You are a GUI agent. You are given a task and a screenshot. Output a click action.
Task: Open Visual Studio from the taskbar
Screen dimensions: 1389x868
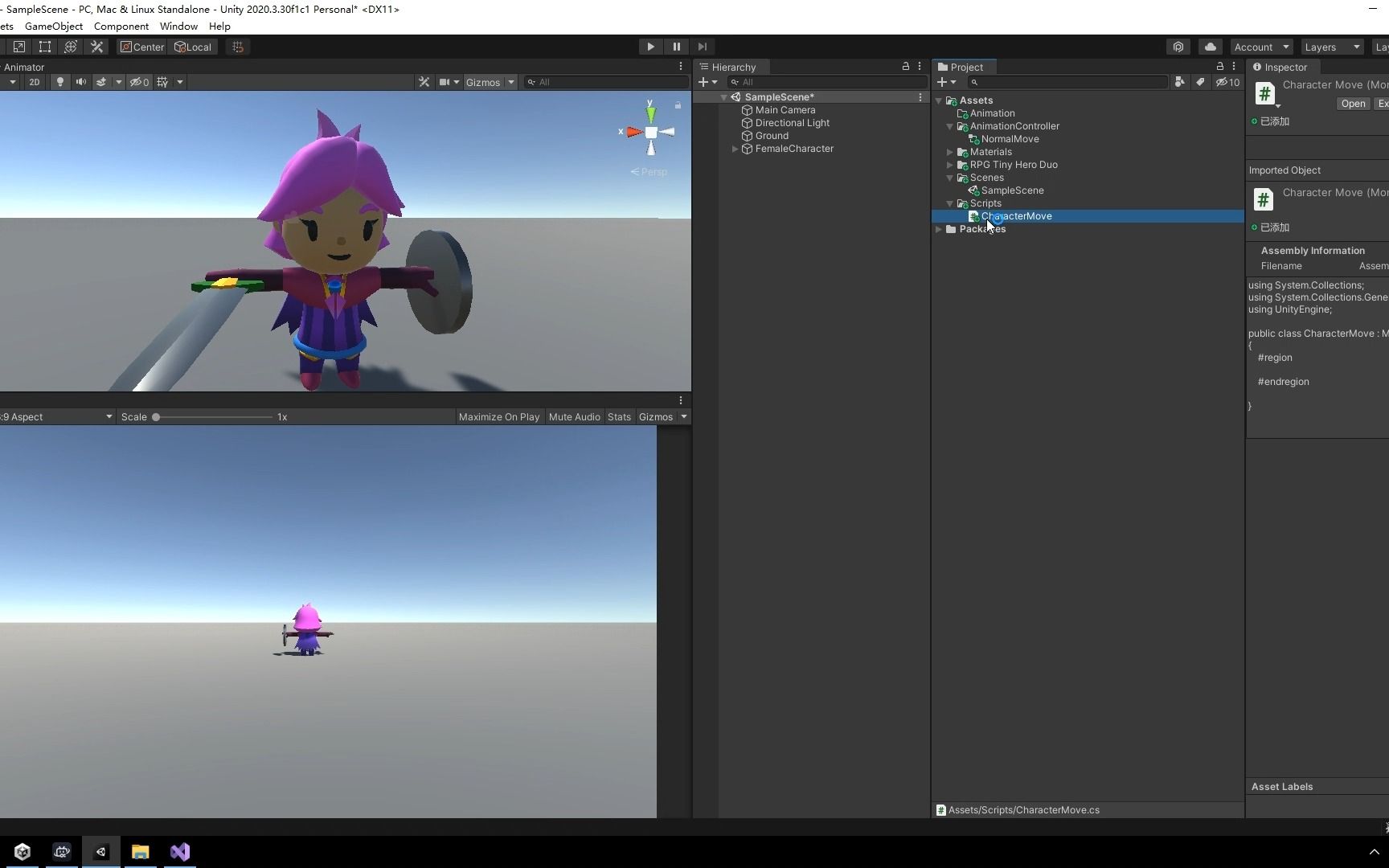(x=180, y=852)
